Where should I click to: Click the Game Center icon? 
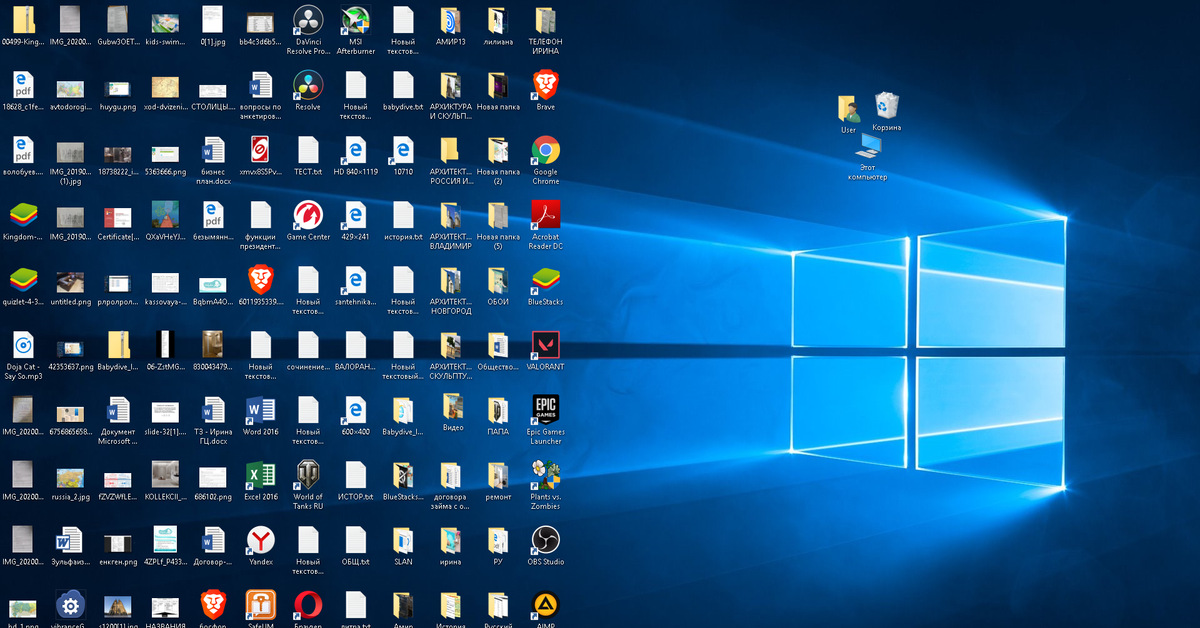click(x=307, y=215)
